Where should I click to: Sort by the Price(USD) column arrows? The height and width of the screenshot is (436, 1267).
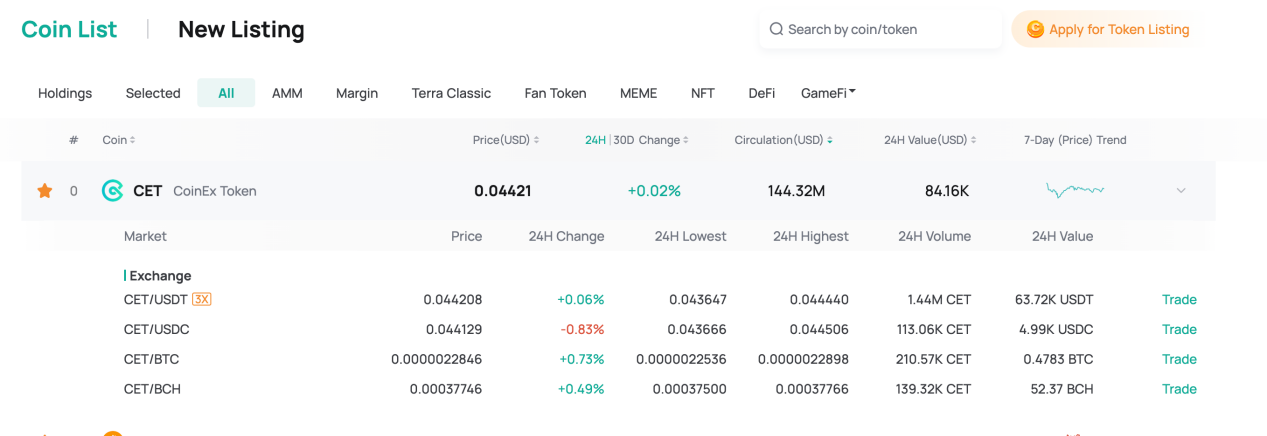pyautogui.click(x=536, y=140)
